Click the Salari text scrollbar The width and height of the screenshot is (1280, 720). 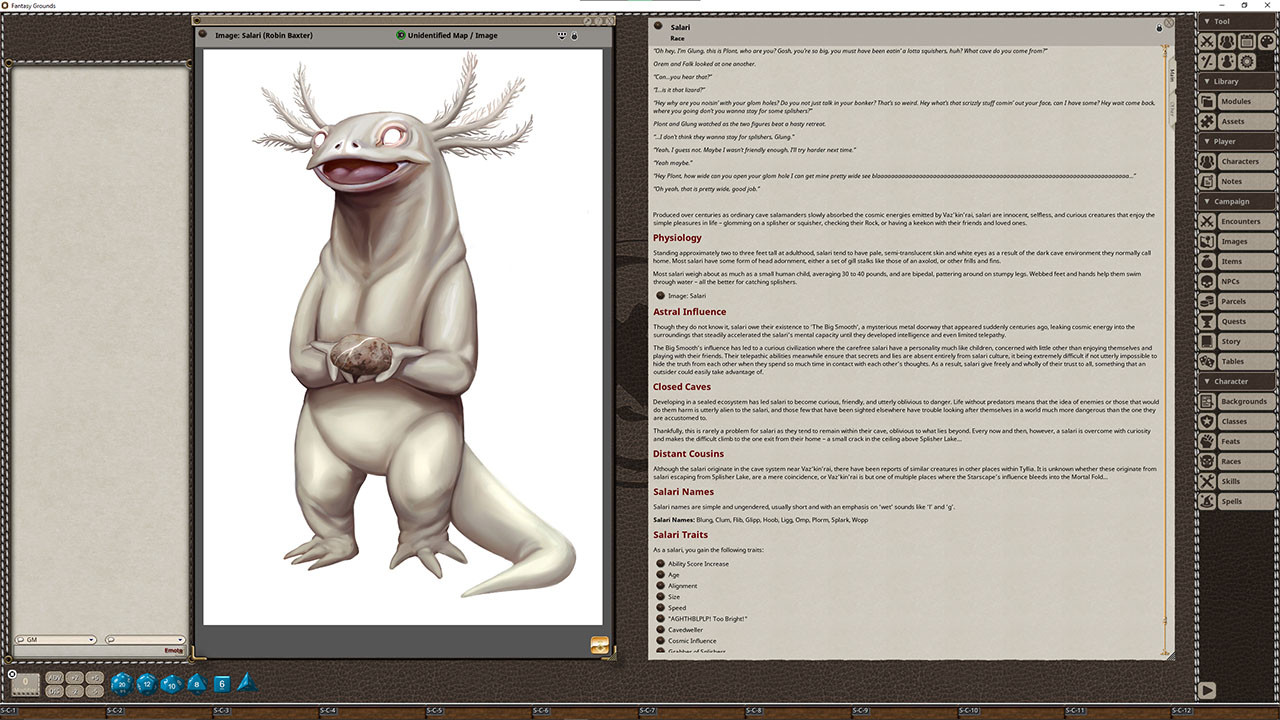tap(1166, 350)
